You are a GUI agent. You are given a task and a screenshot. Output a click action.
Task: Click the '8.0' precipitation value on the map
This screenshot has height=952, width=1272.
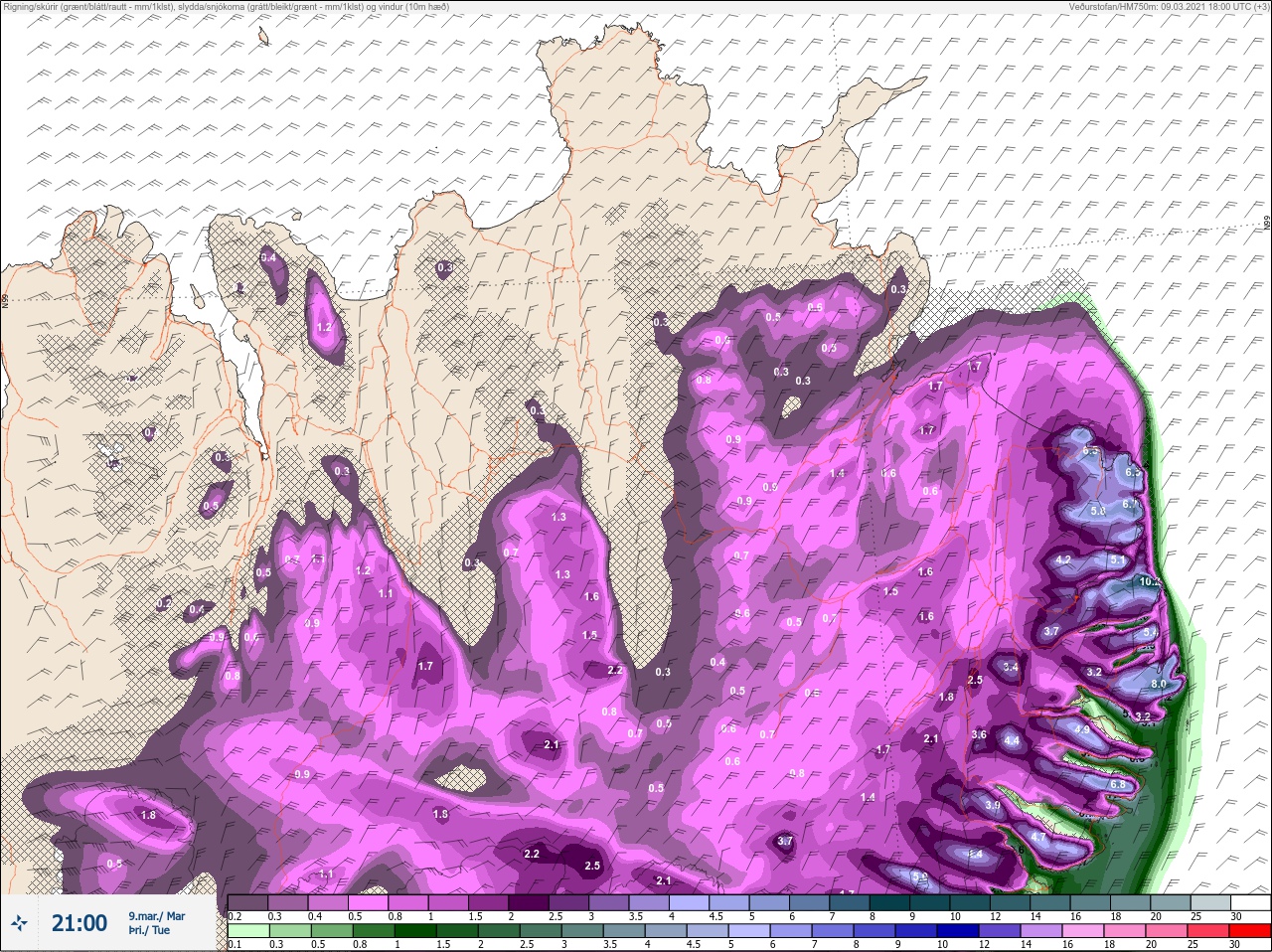point(1159,684)
